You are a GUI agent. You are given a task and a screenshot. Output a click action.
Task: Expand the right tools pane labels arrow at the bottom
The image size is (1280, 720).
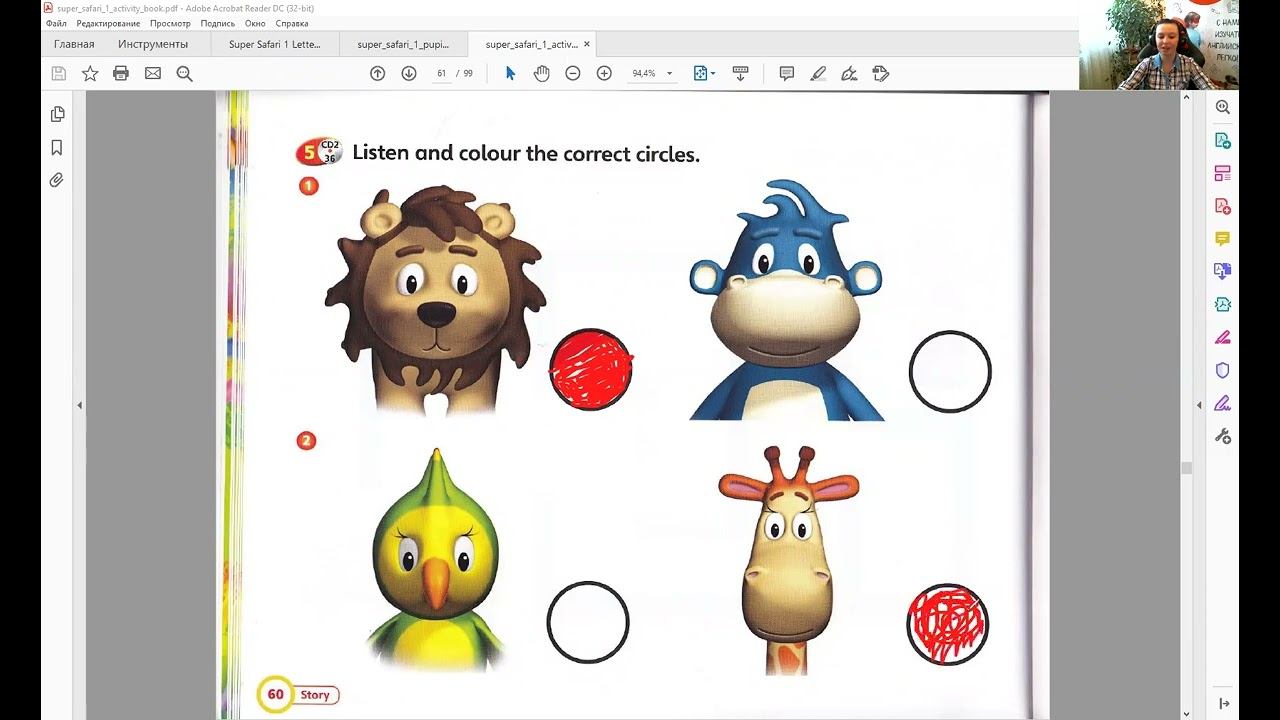coord(1222,704)
